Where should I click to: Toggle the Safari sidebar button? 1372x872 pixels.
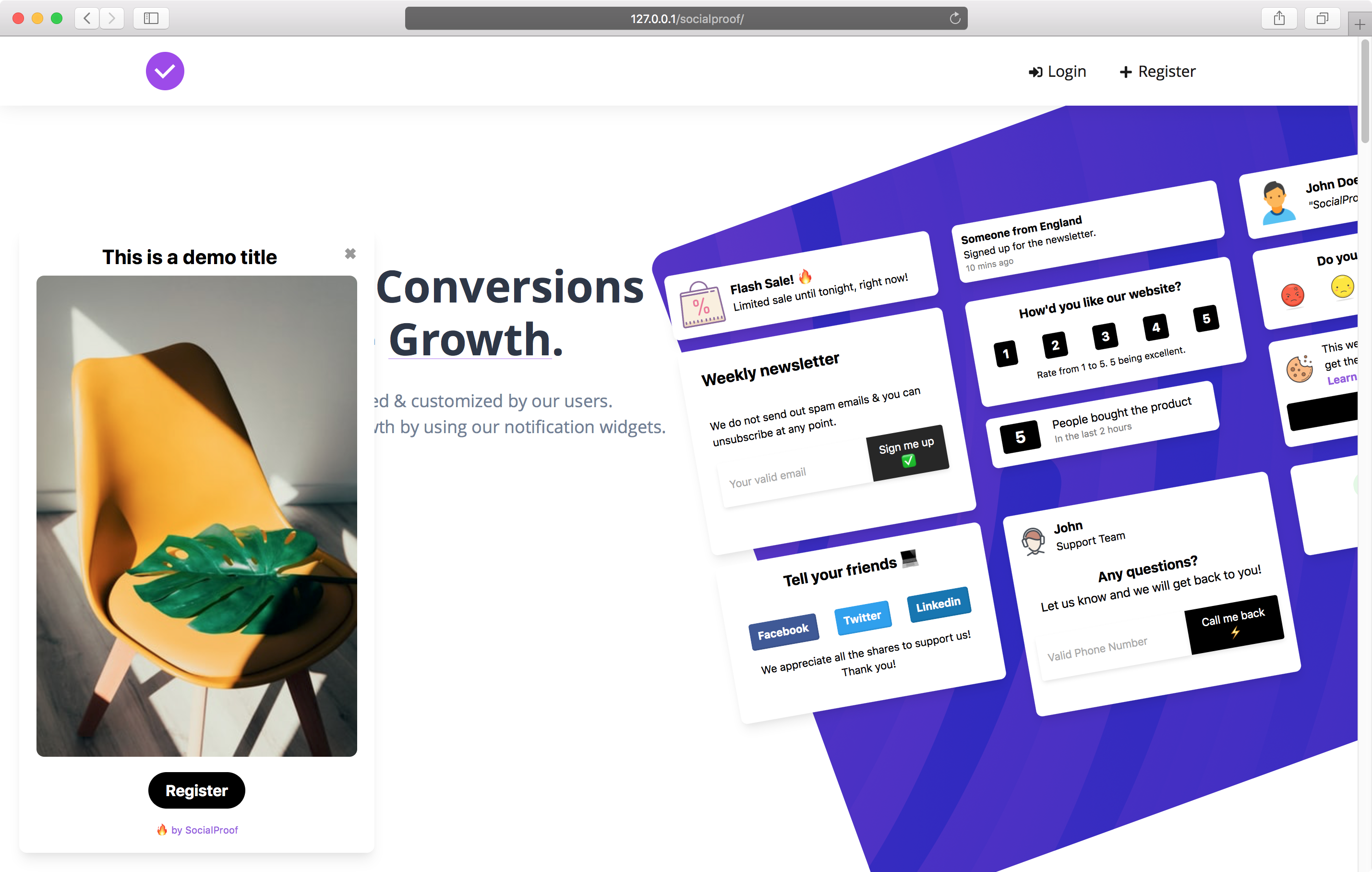point(151,18)
